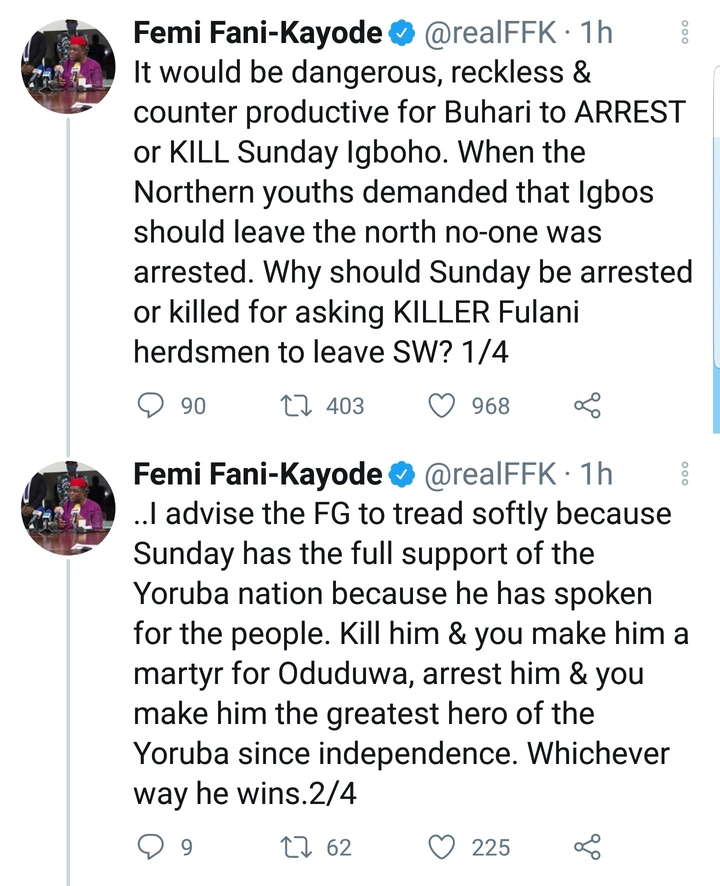Share the 1/4 tweet
Screen dimensions: 720x886
[x=587, y=405]
